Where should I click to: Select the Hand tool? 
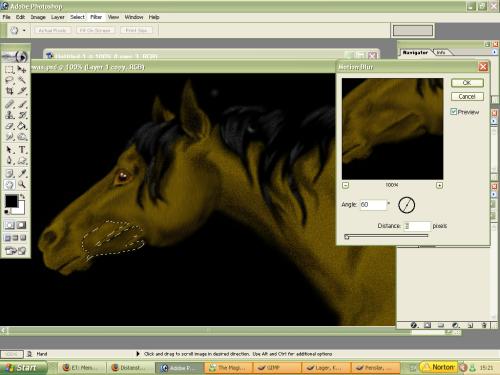point(9,184)
